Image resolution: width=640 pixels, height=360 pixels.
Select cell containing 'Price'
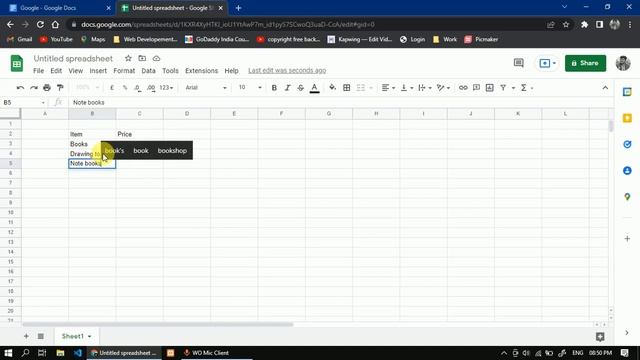(140, 134)
